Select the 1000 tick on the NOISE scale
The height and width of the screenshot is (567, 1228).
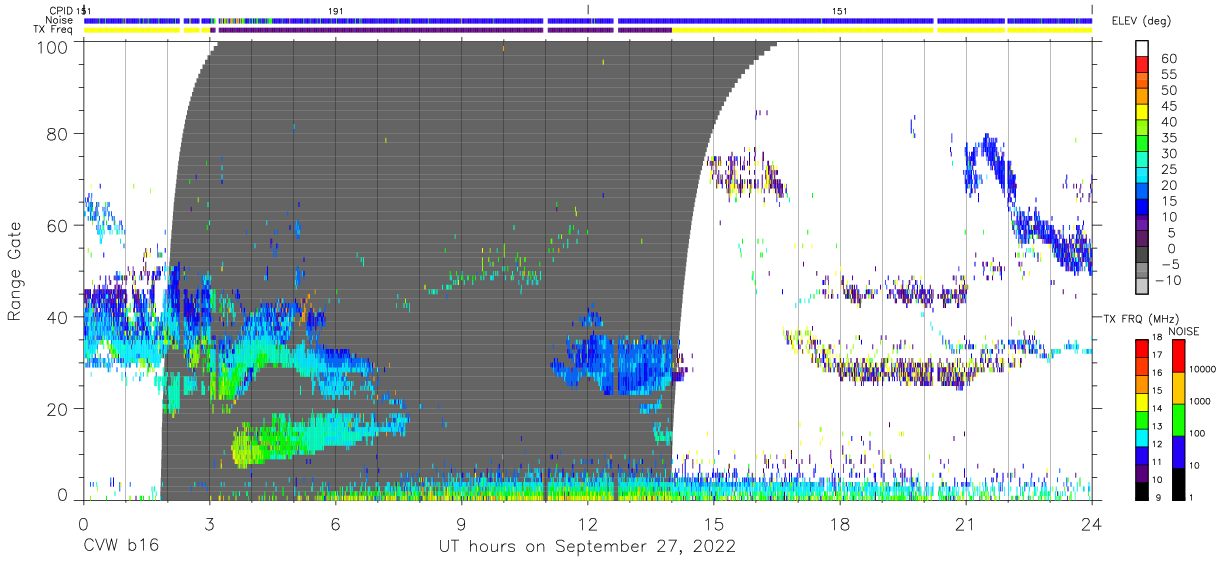1201,402
